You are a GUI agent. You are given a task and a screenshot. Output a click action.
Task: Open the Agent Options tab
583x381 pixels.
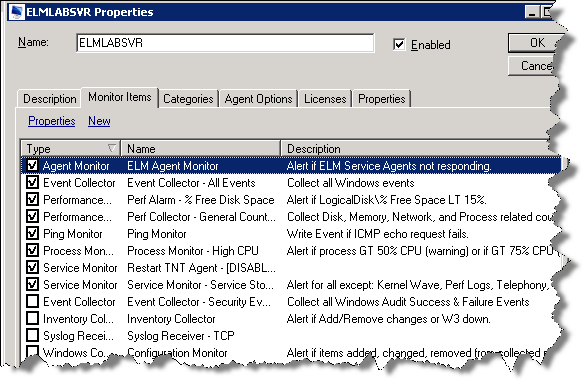tap(258, 99)
